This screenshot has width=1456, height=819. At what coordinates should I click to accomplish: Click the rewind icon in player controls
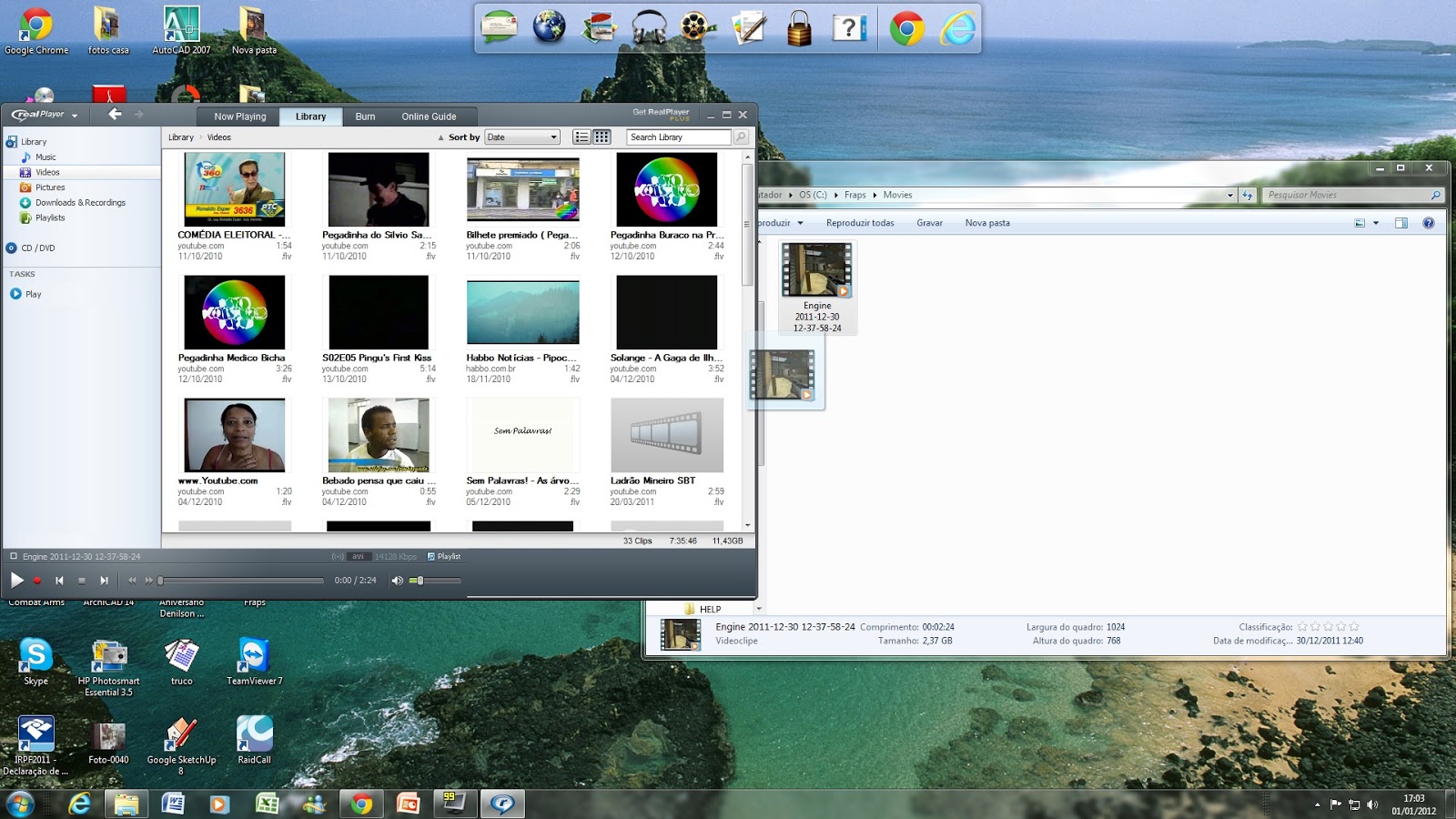132,581
